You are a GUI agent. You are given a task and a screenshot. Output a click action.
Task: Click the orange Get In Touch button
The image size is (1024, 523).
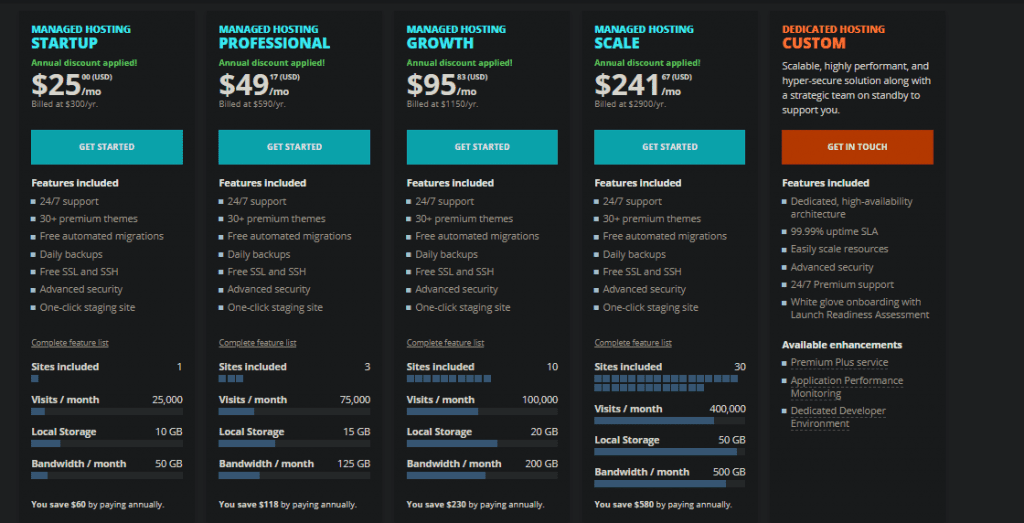pos(857,147)
